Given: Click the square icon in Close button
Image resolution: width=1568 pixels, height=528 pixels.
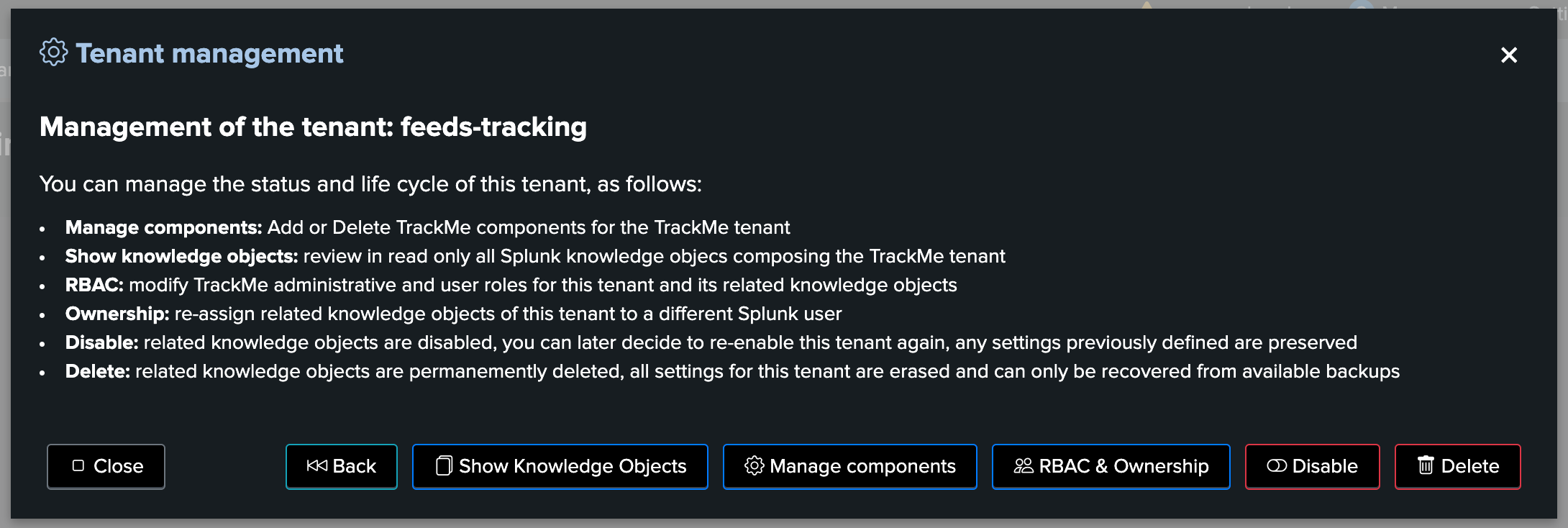Looking at the screenshot, I should [x=78, y=465].
